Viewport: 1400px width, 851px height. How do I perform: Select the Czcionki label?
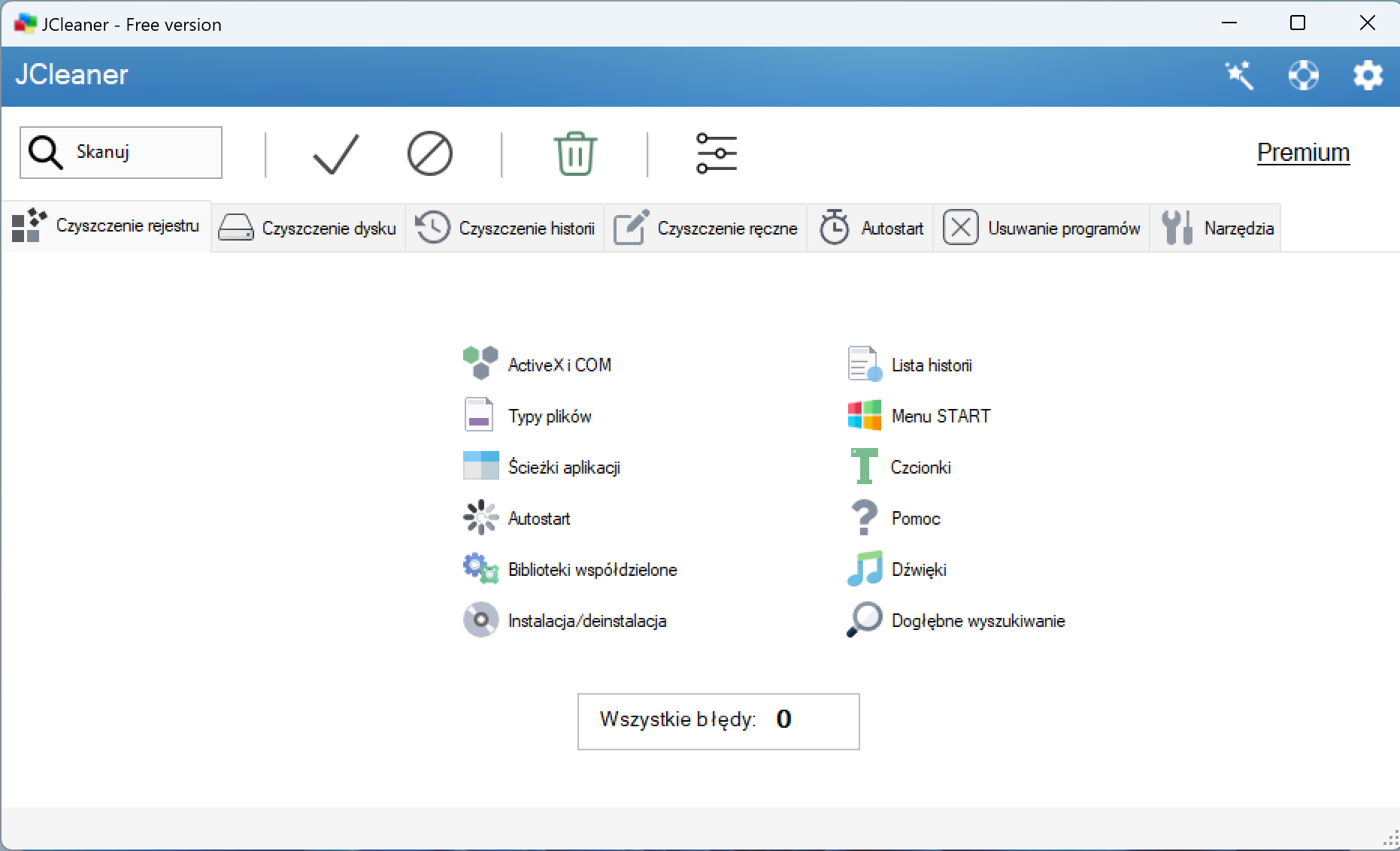[x=920, y=467]
